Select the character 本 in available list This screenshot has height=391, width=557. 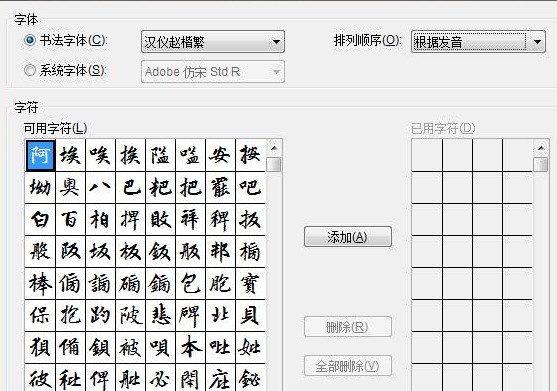[x=190, y=347]
